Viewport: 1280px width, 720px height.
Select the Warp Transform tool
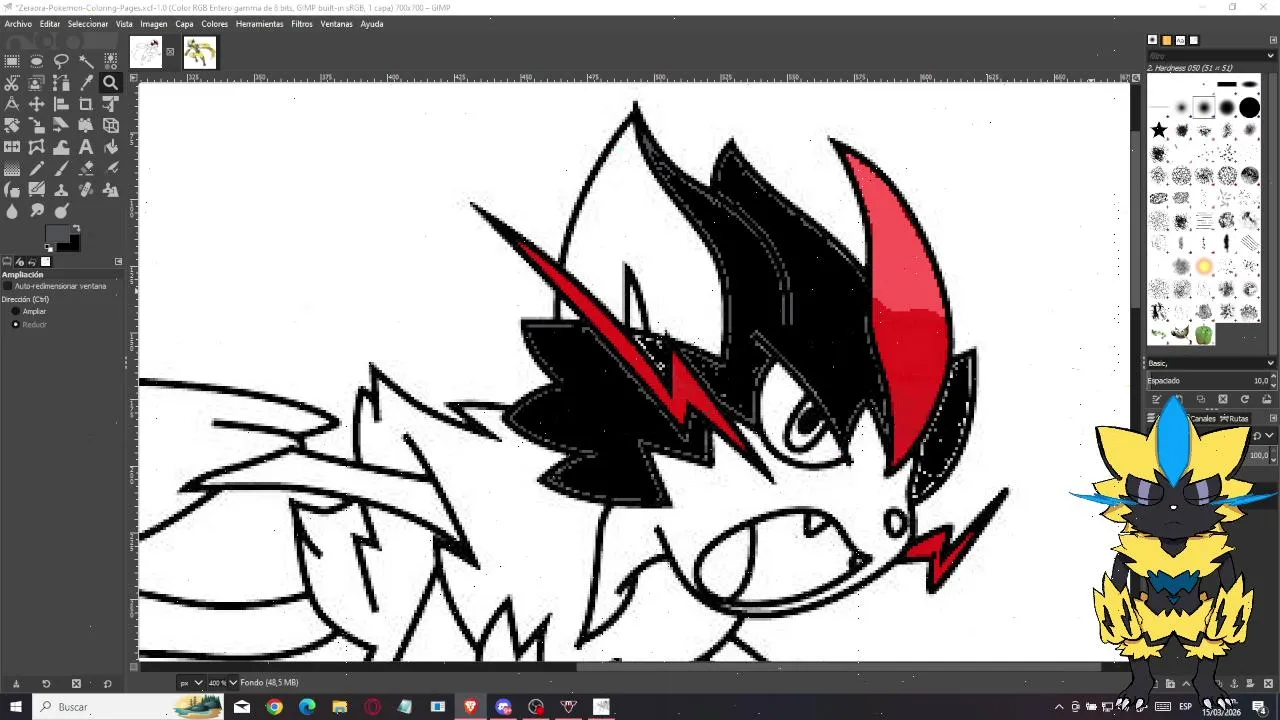pos(61,147)
